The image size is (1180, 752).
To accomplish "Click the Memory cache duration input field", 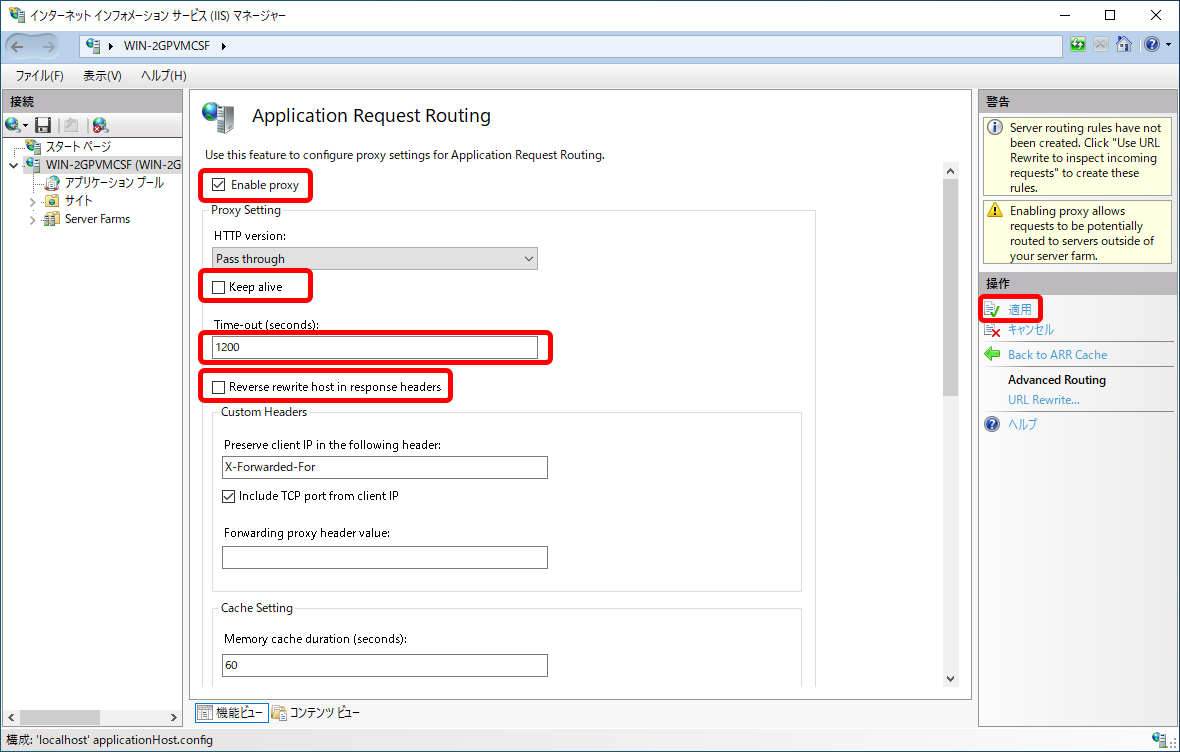I will point(385,665).
